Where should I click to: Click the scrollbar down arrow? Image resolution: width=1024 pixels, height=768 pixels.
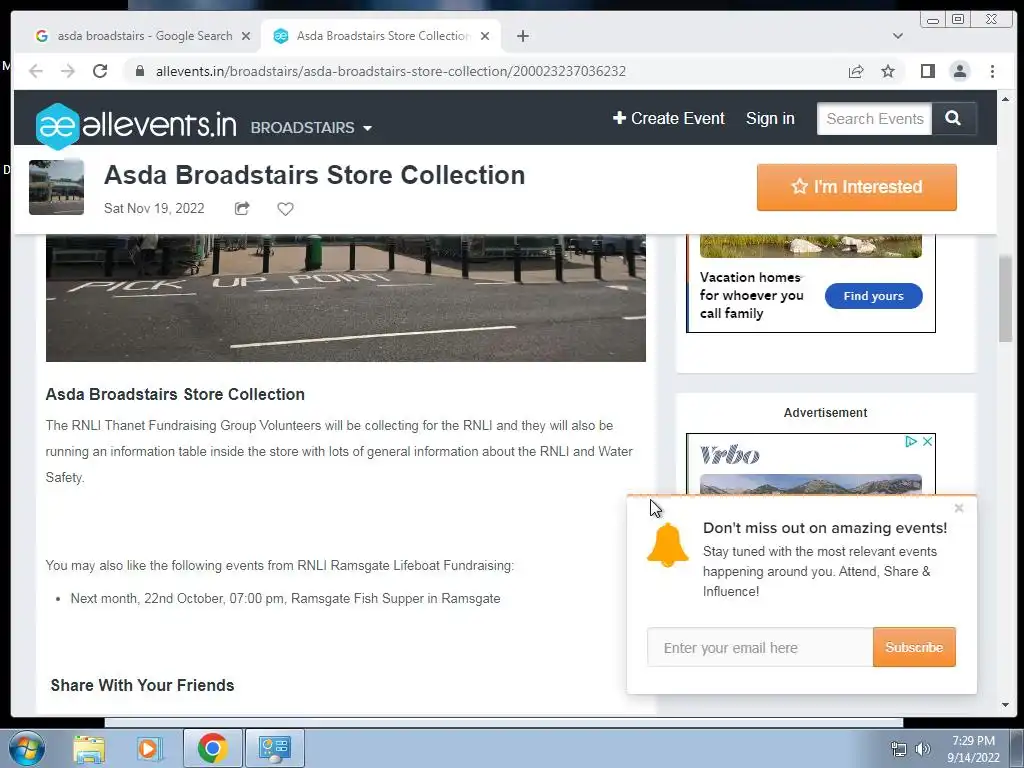click(x=1005, y=705)
